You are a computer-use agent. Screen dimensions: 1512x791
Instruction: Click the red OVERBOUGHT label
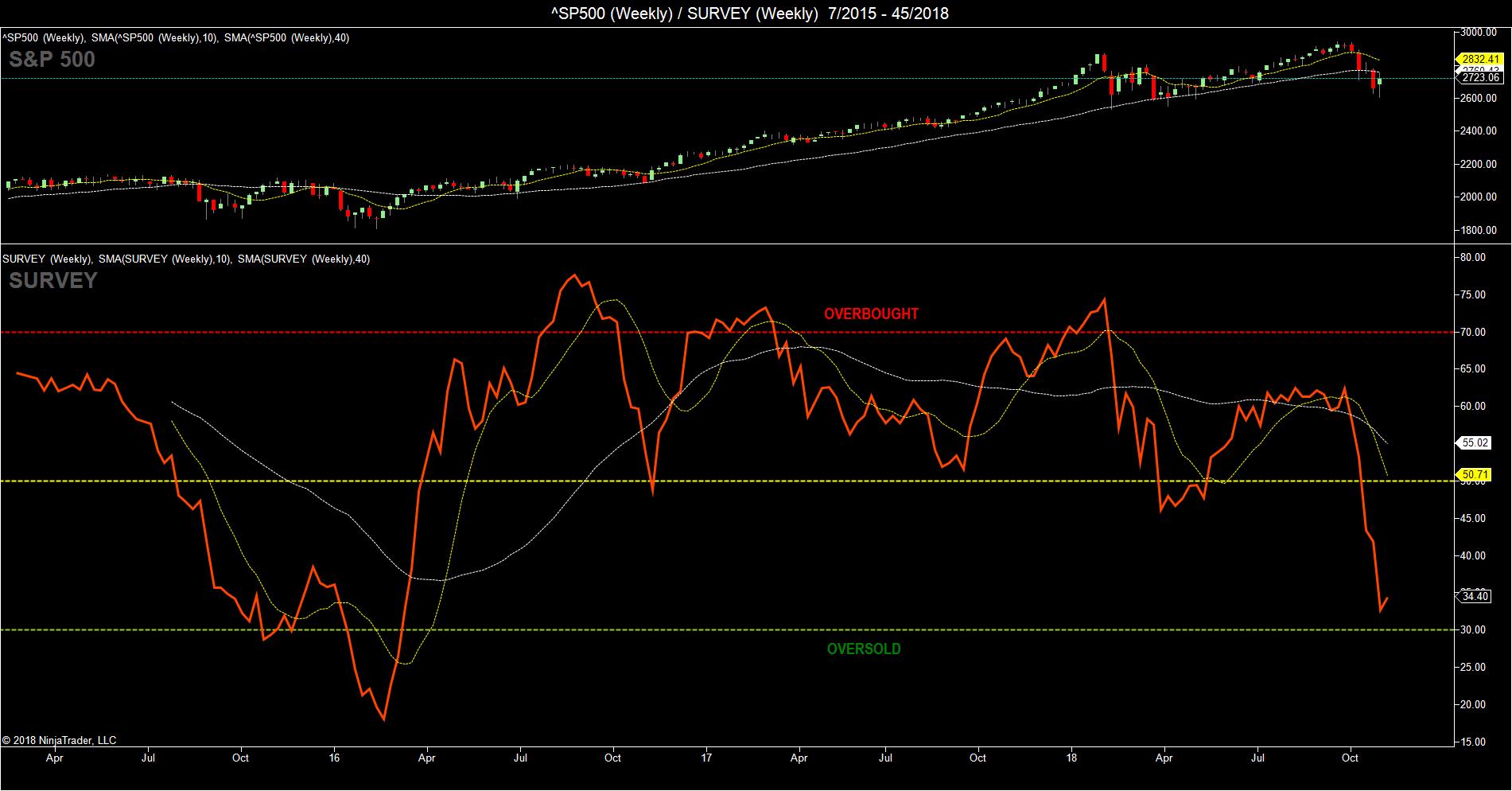[871, 314]
